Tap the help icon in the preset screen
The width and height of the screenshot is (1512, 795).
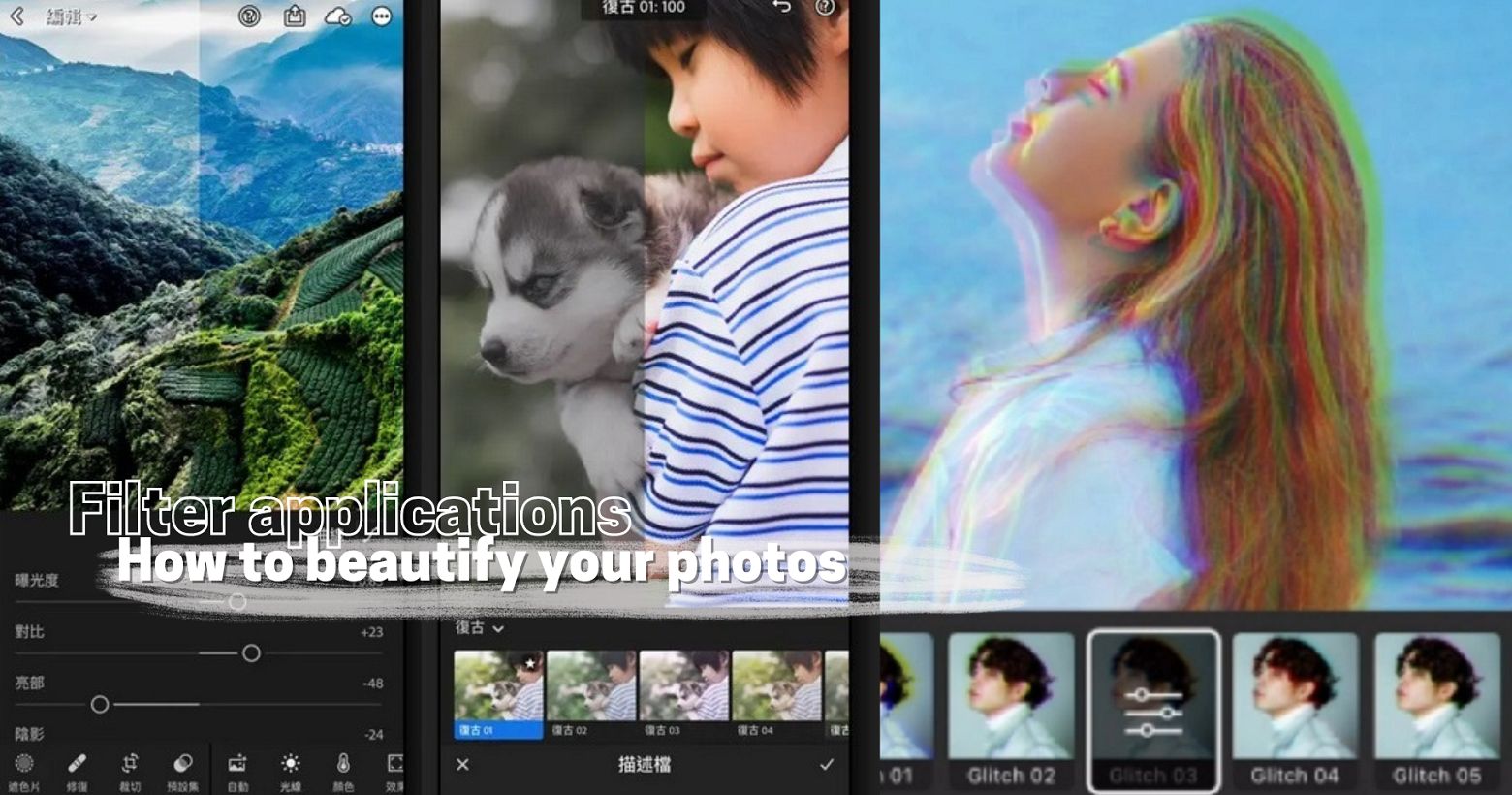826,8
